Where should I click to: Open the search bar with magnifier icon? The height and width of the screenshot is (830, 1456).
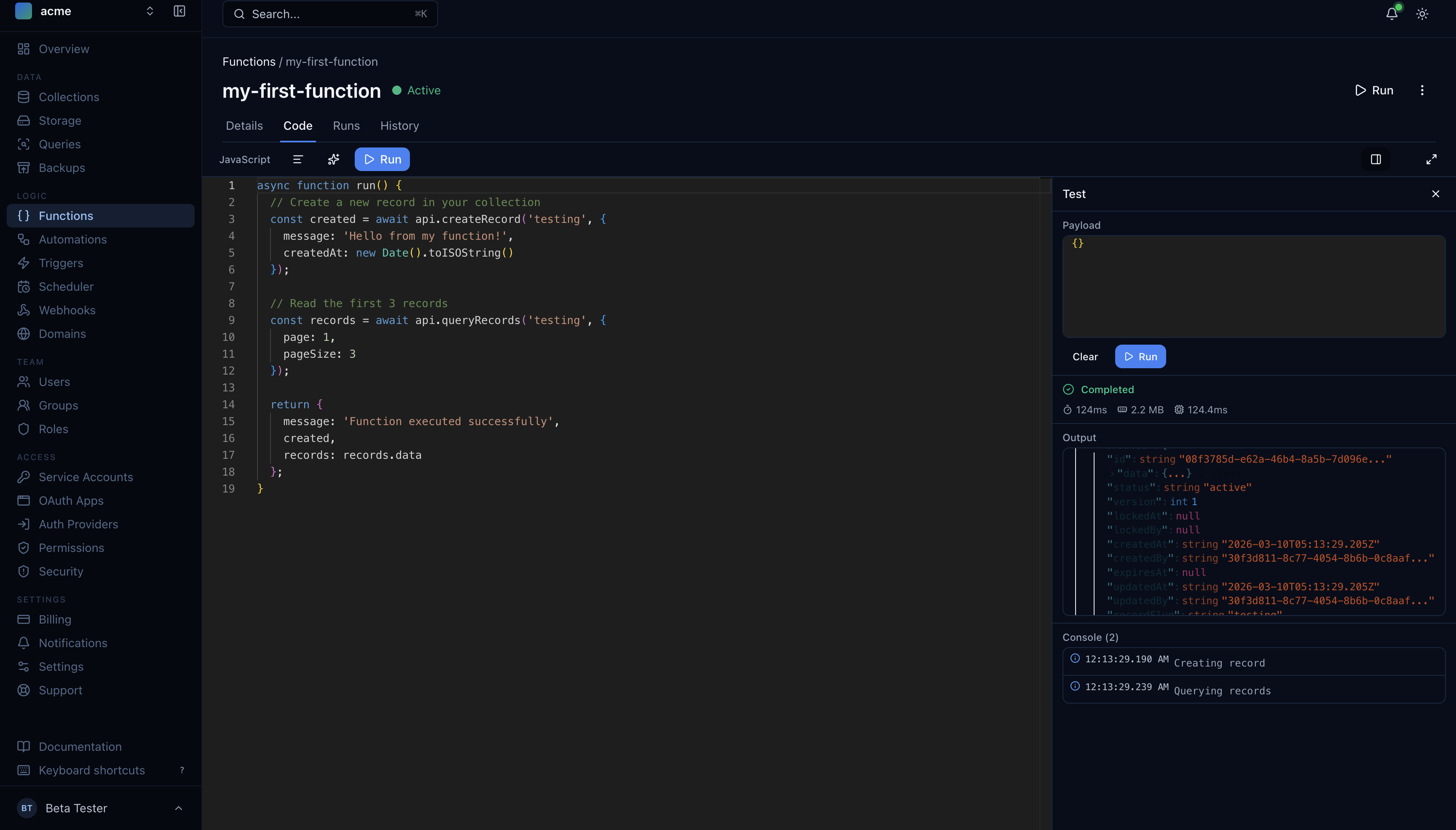[239, 13]
